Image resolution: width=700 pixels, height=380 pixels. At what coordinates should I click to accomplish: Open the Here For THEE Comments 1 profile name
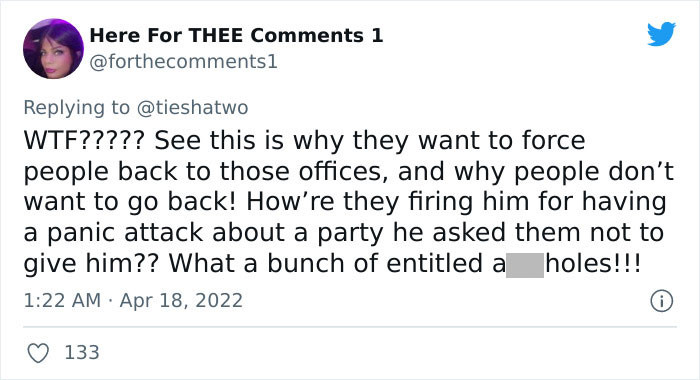[236, 35]
